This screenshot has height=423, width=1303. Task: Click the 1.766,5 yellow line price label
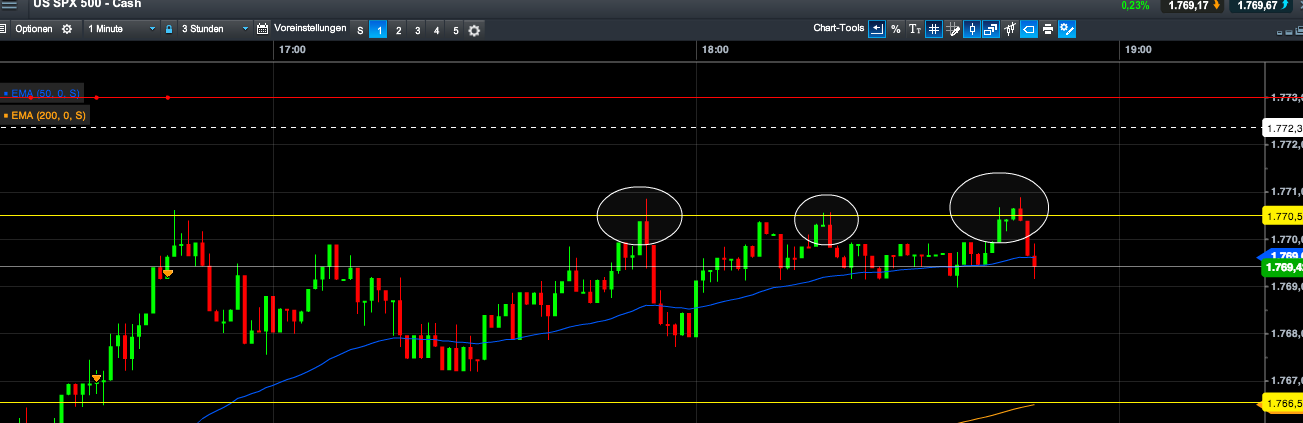click(x=1284, y=404)
